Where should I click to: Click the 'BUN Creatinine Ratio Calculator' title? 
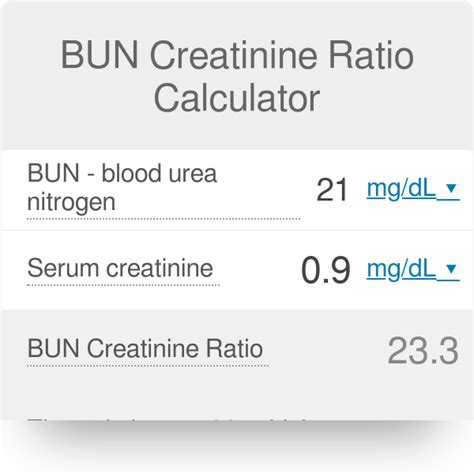click(237, 76)
